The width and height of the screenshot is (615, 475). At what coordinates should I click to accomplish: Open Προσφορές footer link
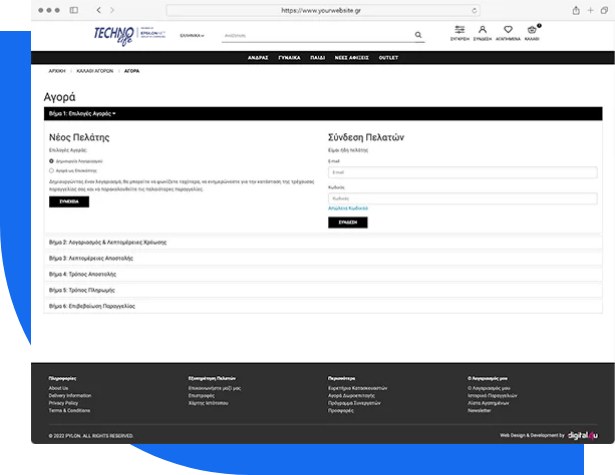340,410
